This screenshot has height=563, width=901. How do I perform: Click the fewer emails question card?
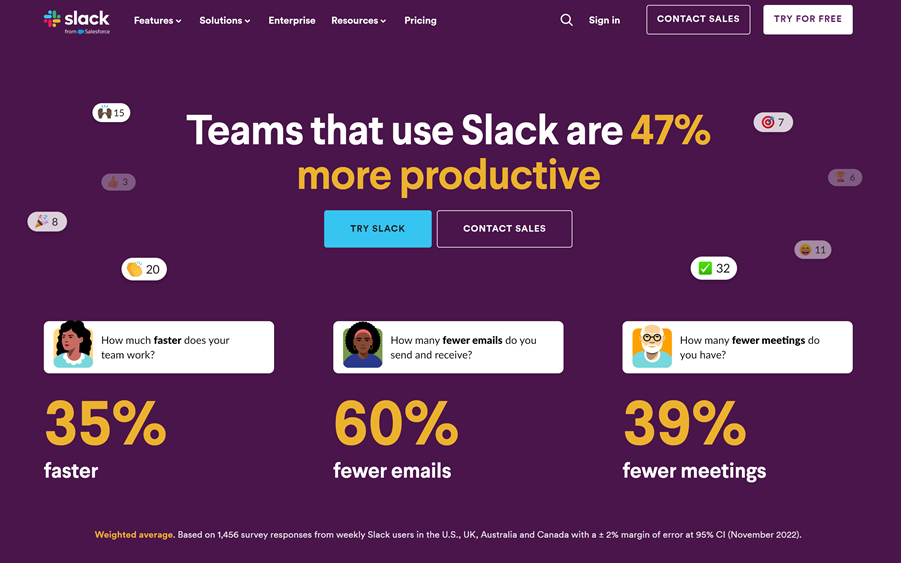pyautogui.click(x=448, y=347)
